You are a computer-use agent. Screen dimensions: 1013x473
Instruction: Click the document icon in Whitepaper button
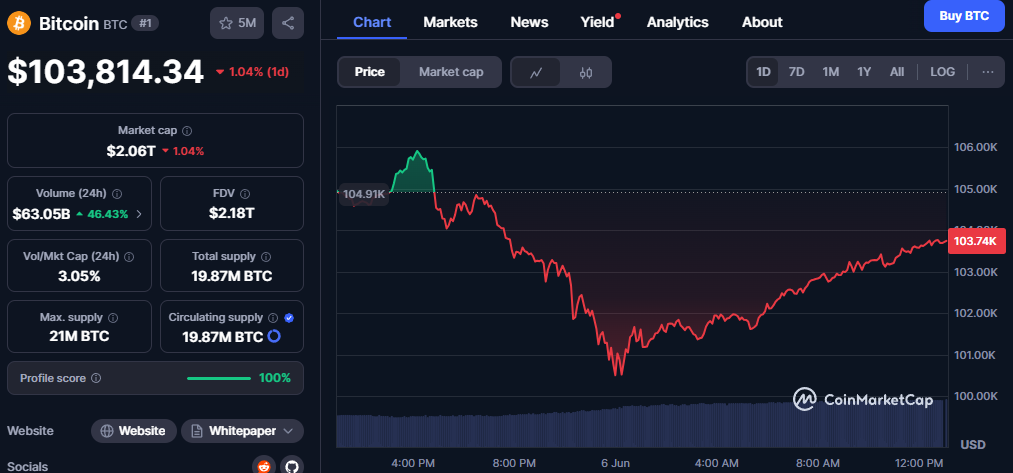(x=196, y=431)
